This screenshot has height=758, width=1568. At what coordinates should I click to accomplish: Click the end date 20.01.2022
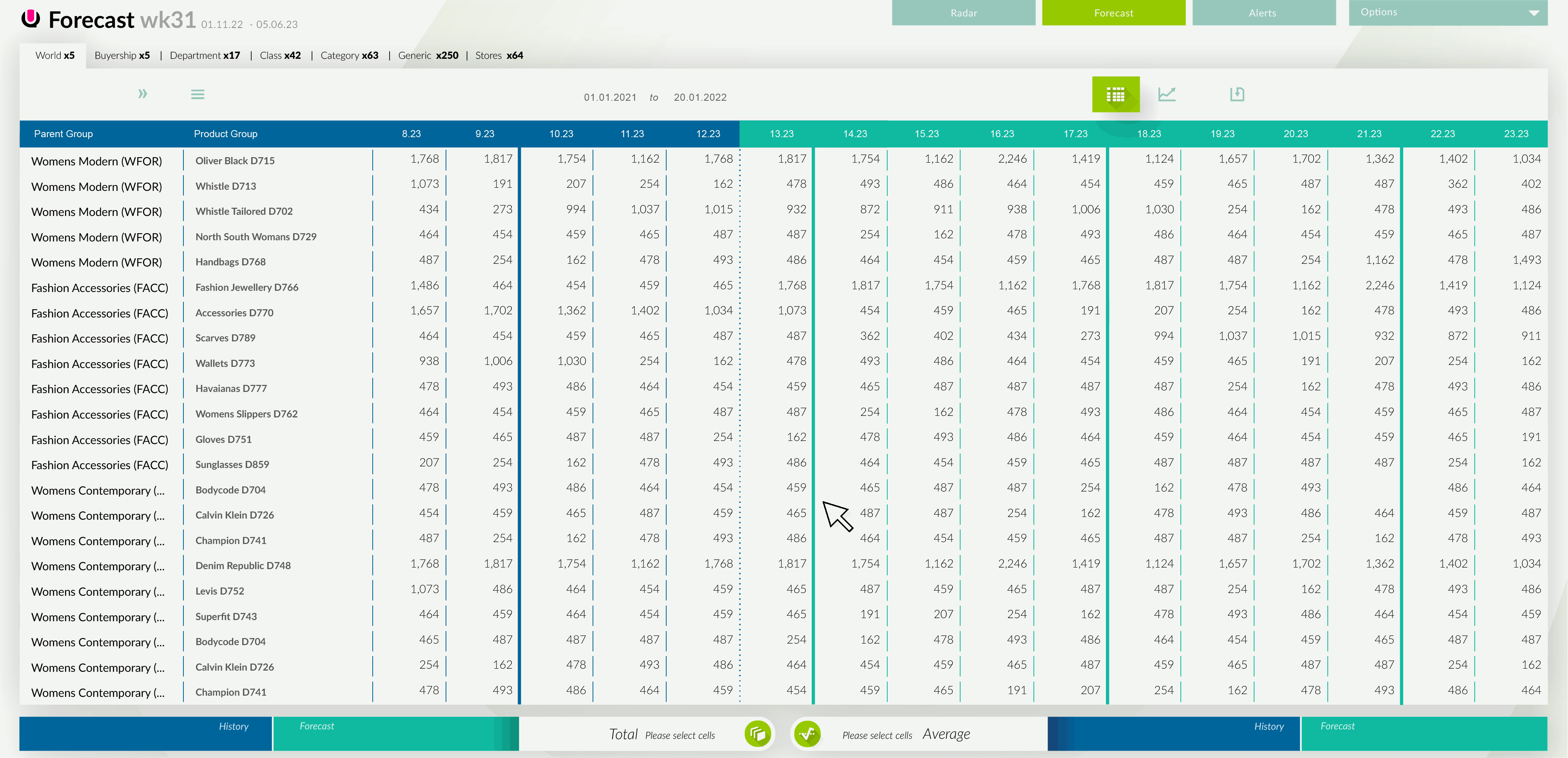point(700,98)
